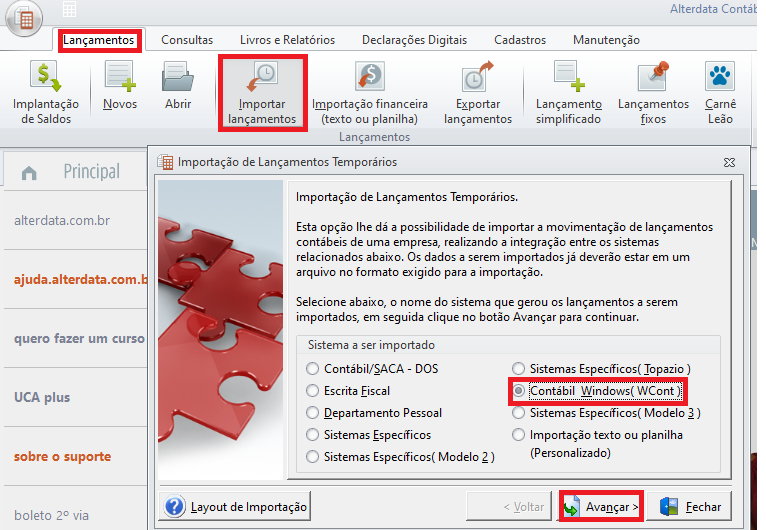Viewport: 766px width, 530px height.
Task: Open the Livros e Relatórios tab
Action: (287, 40)
